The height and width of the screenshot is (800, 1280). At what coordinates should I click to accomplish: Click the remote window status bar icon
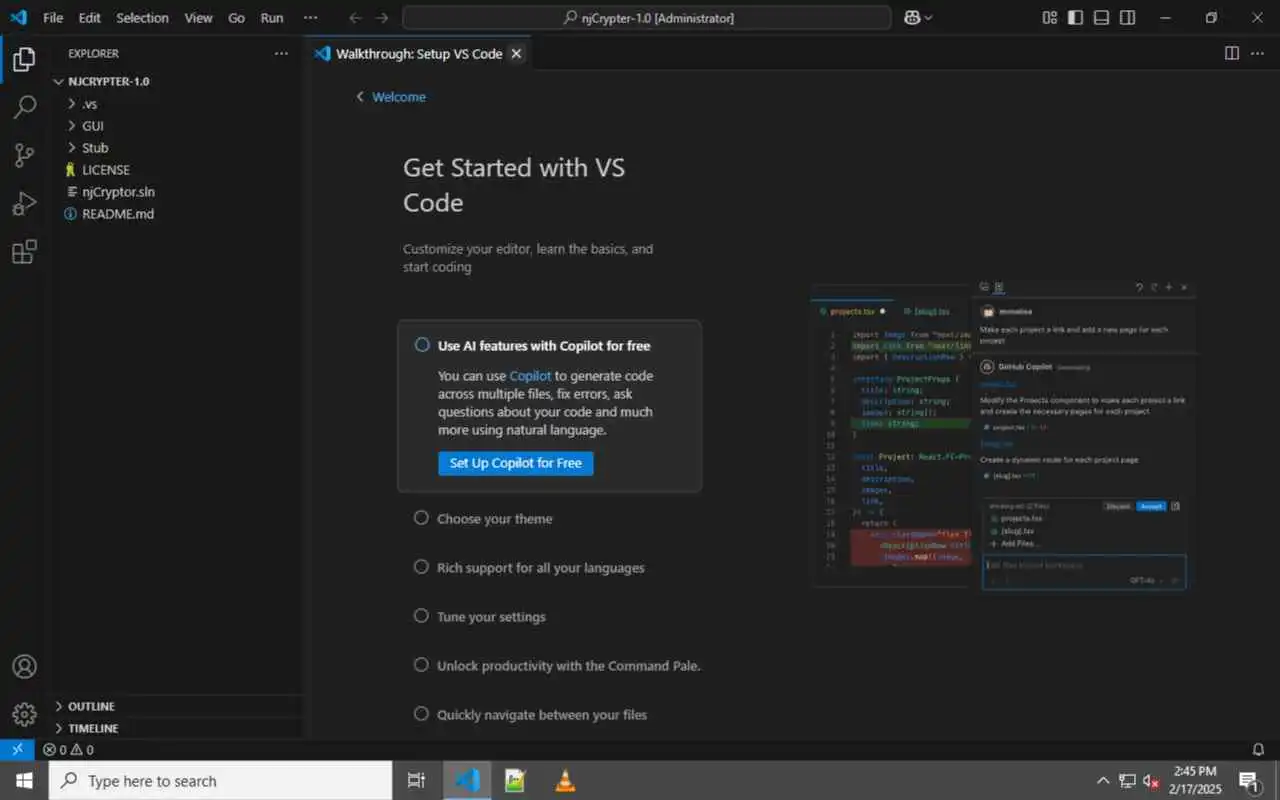pyautogui.click(x=17, y=749)
